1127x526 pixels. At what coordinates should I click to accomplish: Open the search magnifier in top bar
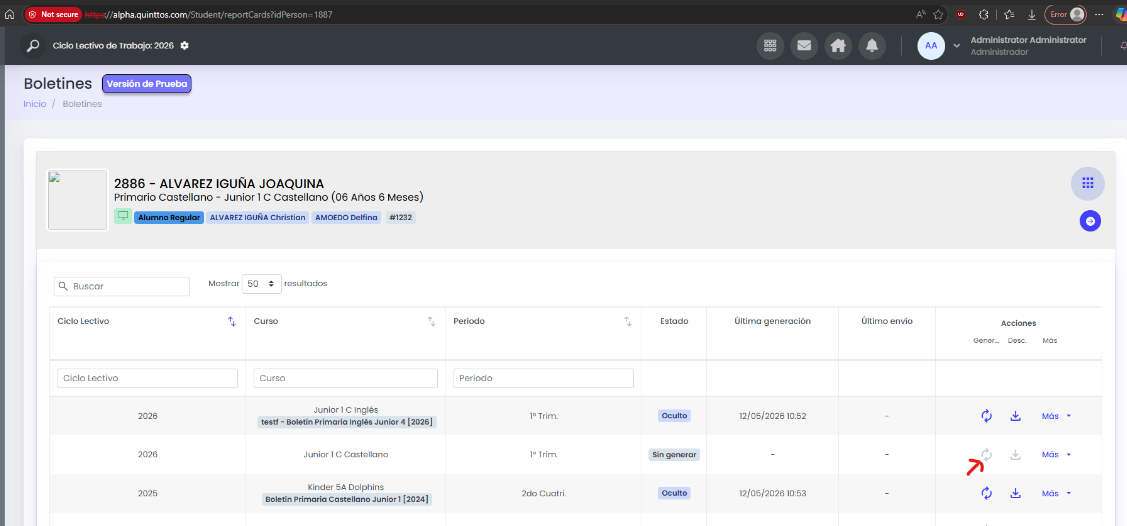pyautogui.click(x=33, y=45)
